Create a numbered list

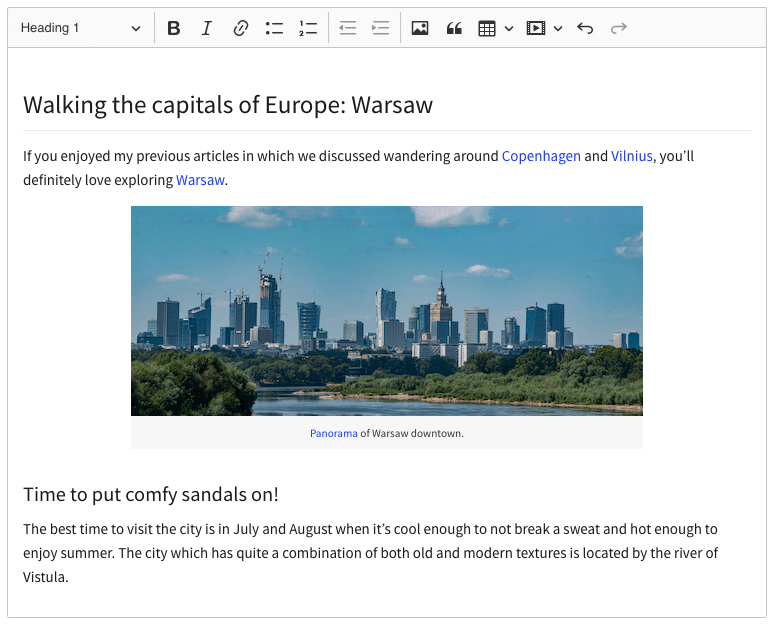(307, 28)
